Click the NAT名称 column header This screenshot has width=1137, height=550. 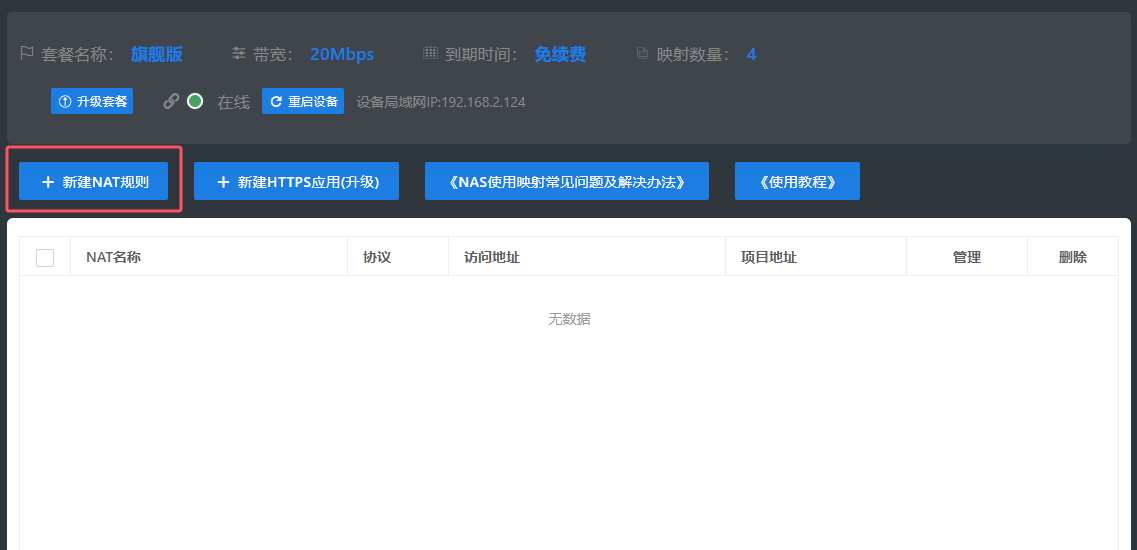(113, 257)
